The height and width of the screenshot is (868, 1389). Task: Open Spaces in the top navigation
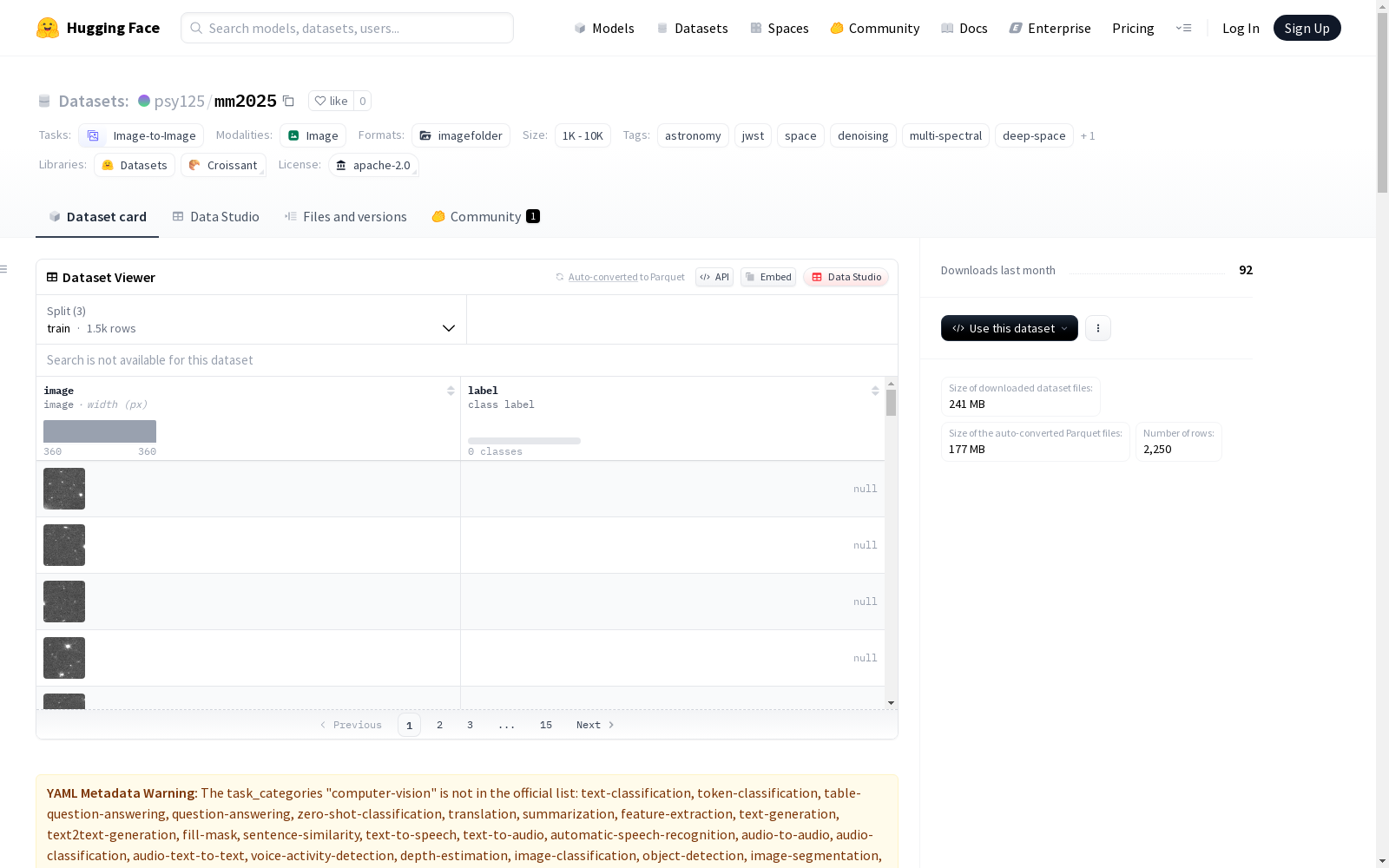click(780, 28)
